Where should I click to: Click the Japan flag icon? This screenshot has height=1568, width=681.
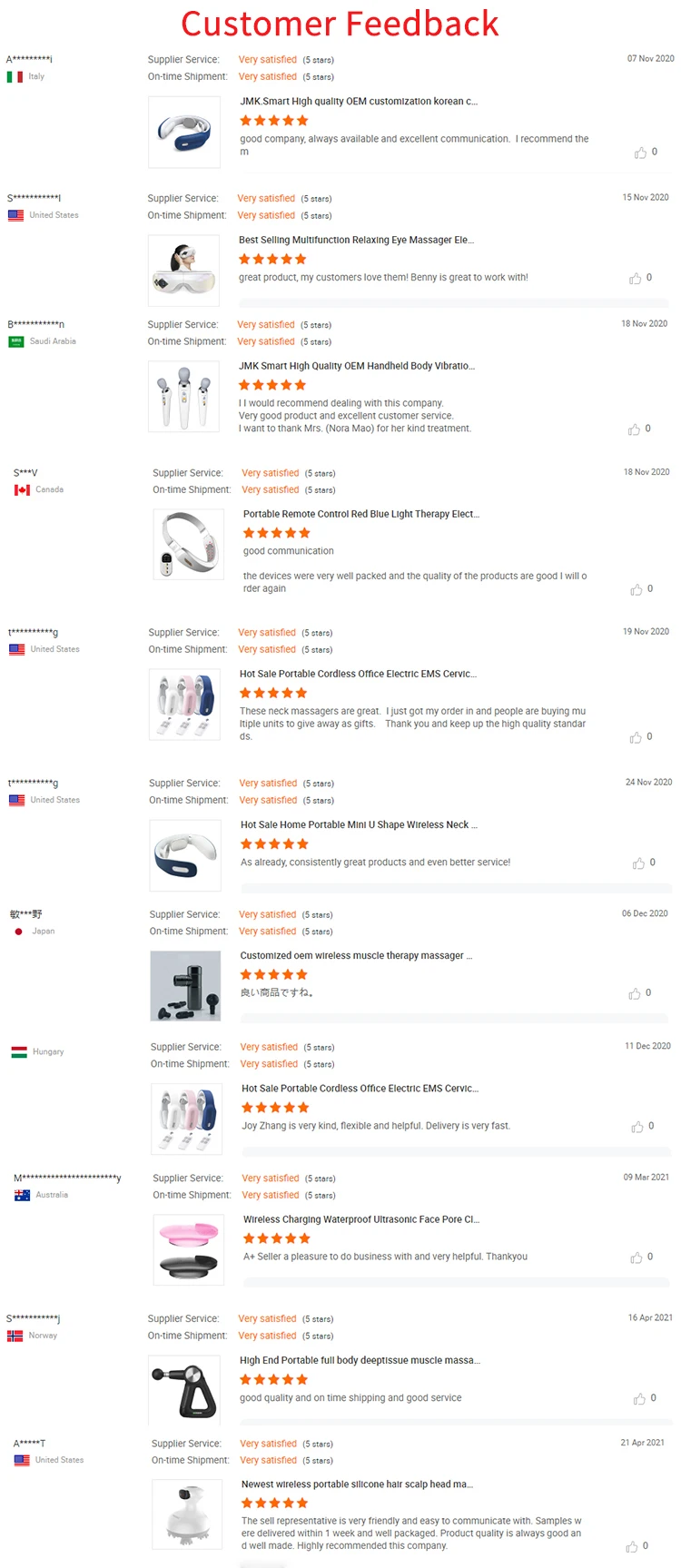(18, 932)
